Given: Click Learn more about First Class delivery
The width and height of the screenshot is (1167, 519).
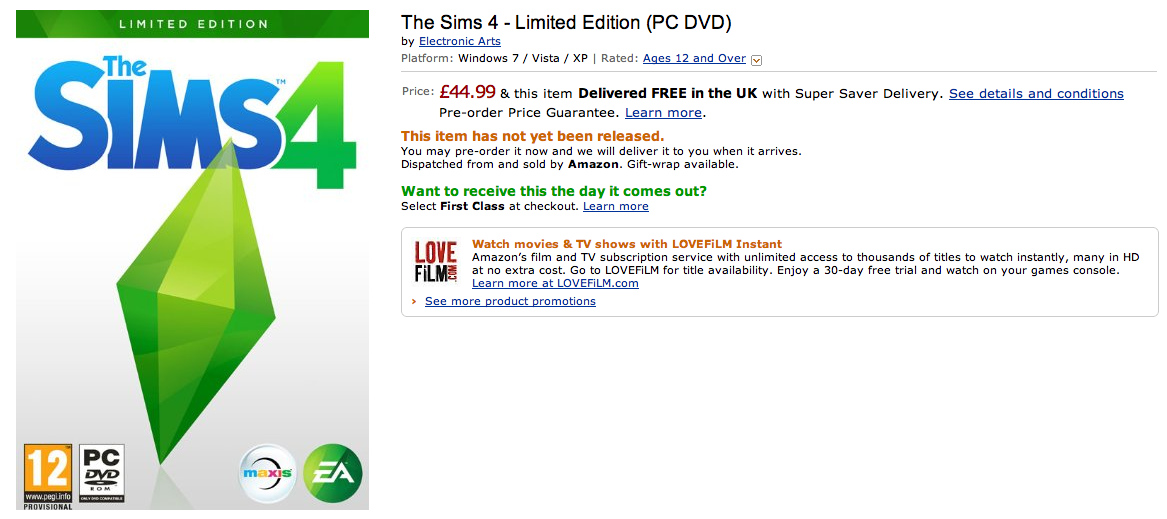Looking at the screenshot, I should click(x=615, y=207).
